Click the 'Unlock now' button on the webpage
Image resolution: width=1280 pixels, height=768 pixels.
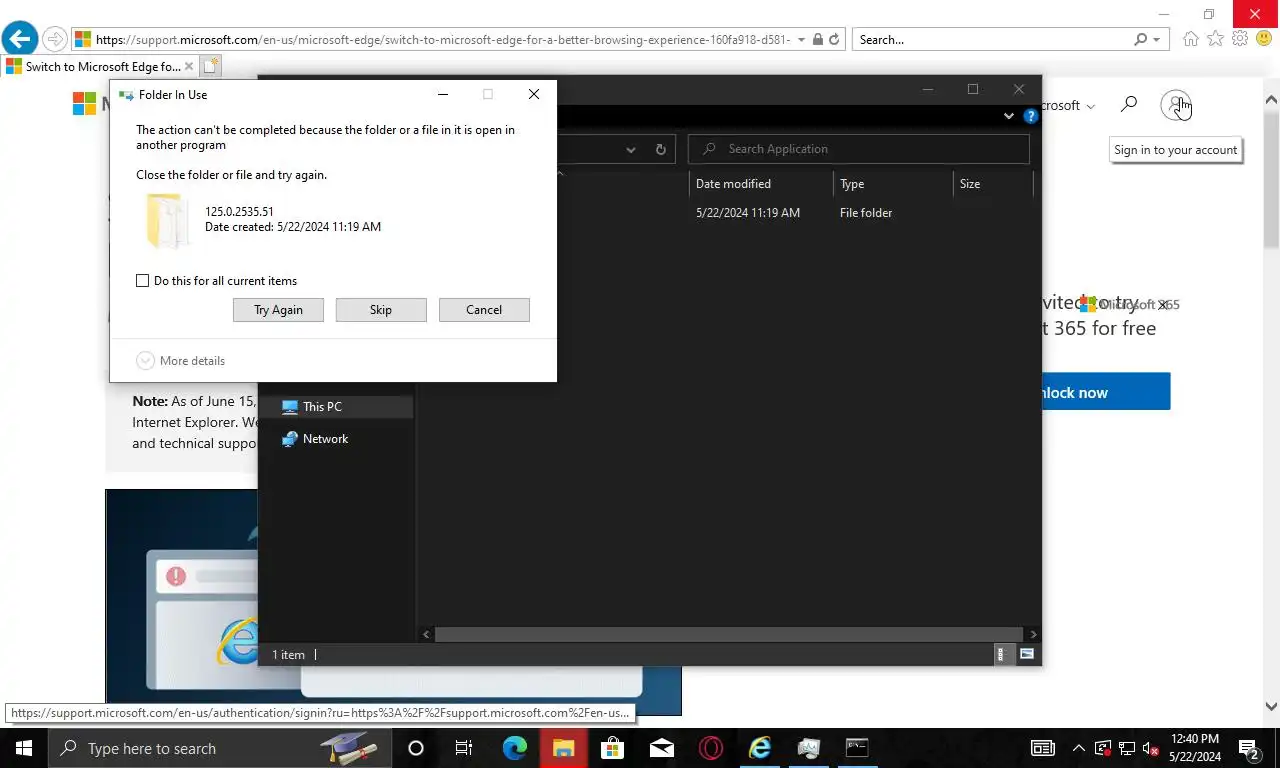pos(1106,392)
